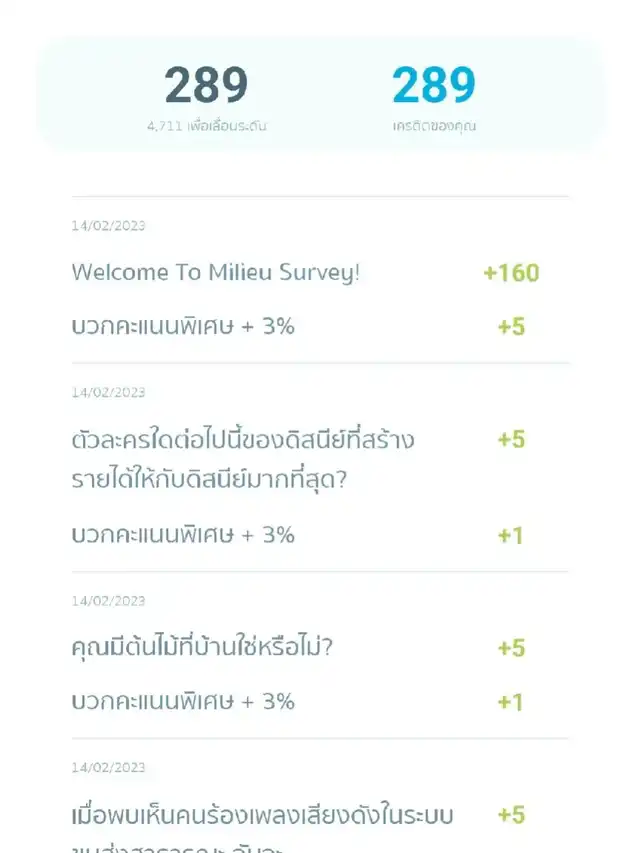Tap the +5 points beside the singing question
640x853 pixels.
[x=511, y=815]
